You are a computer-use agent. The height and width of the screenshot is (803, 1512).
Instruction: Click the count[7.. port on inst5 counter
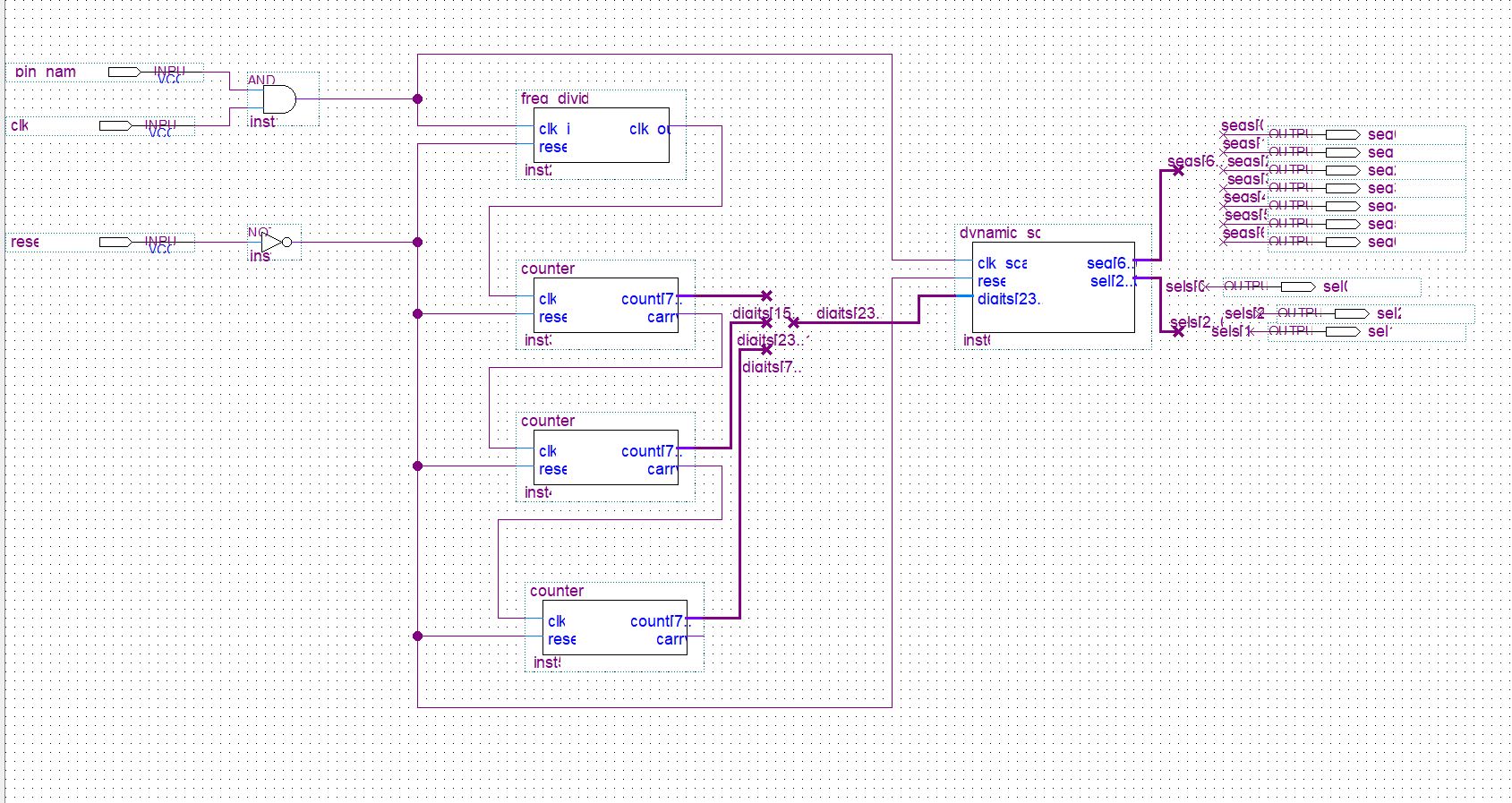(660, 621)
